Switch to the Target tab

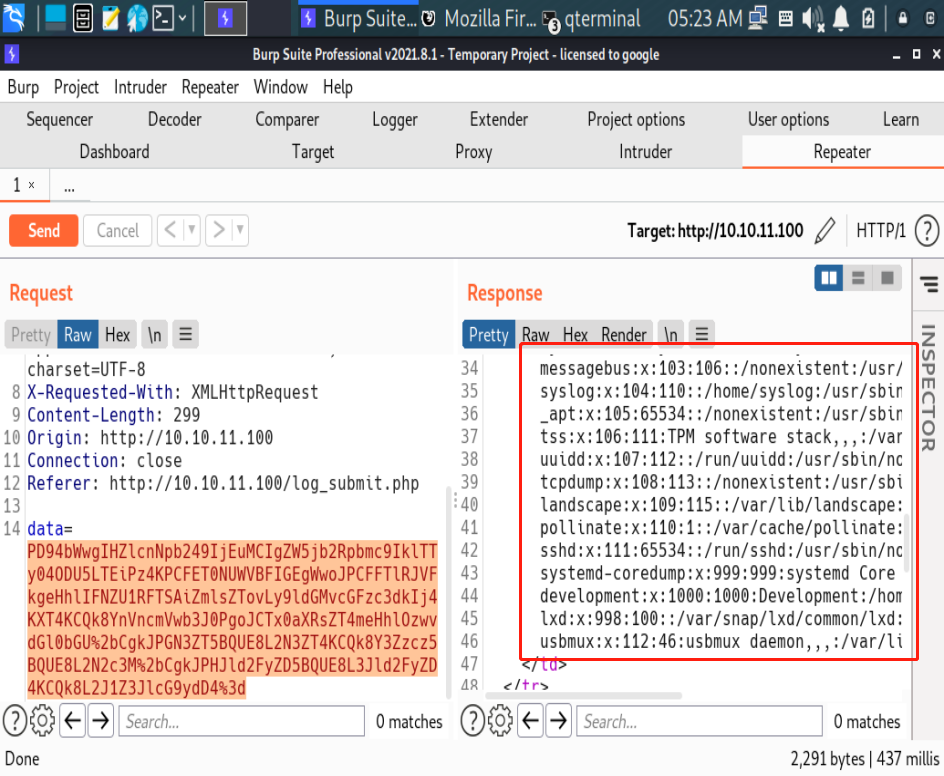pos(313,152)
